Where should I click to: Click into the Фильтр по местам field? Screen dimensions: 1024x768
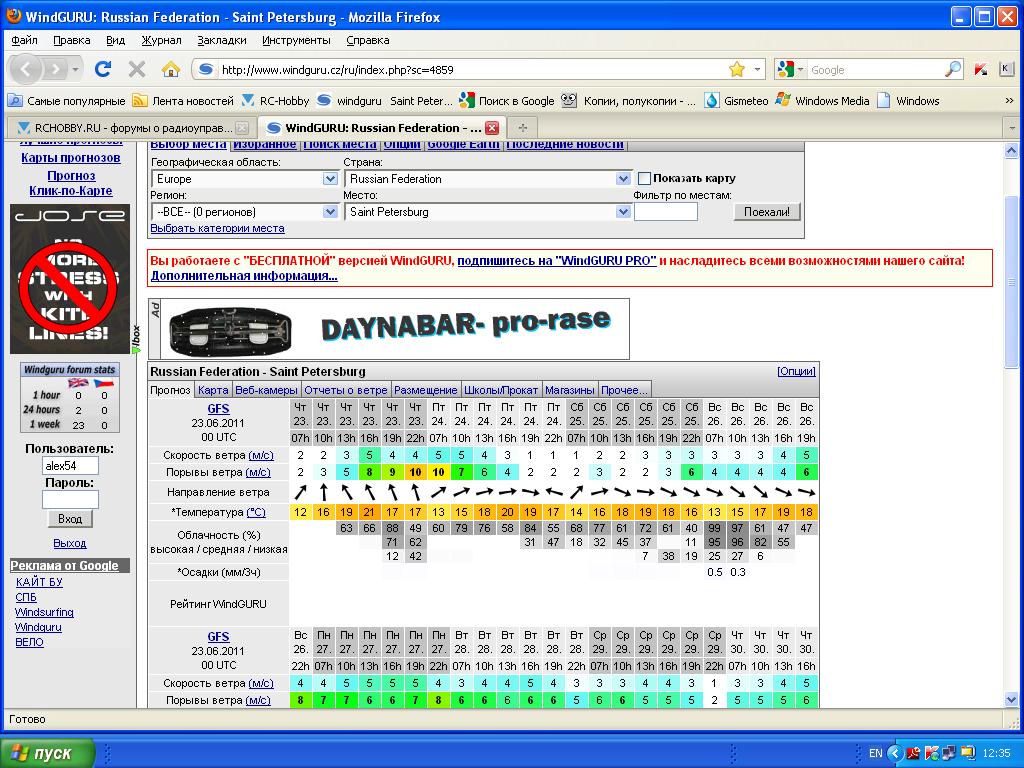tap(665, 212)
